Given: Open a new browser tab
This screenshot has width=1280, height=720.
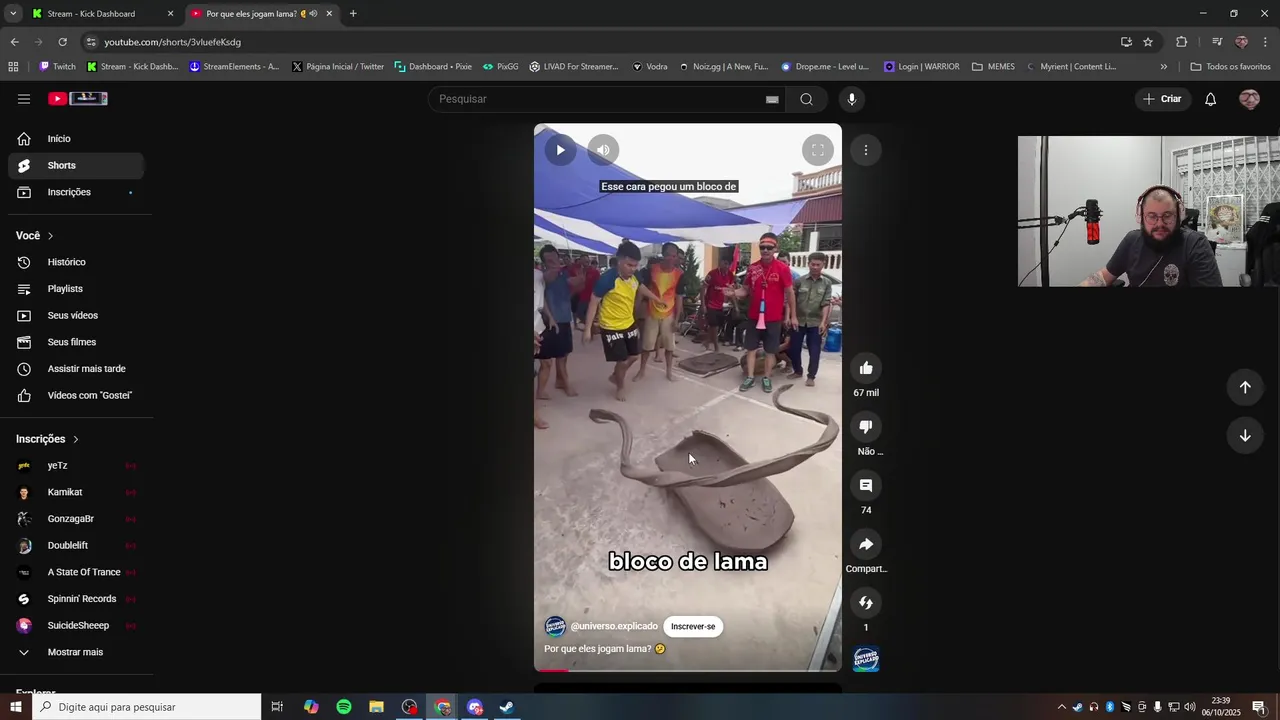Looking at the screenshot, I should point(353,14).
